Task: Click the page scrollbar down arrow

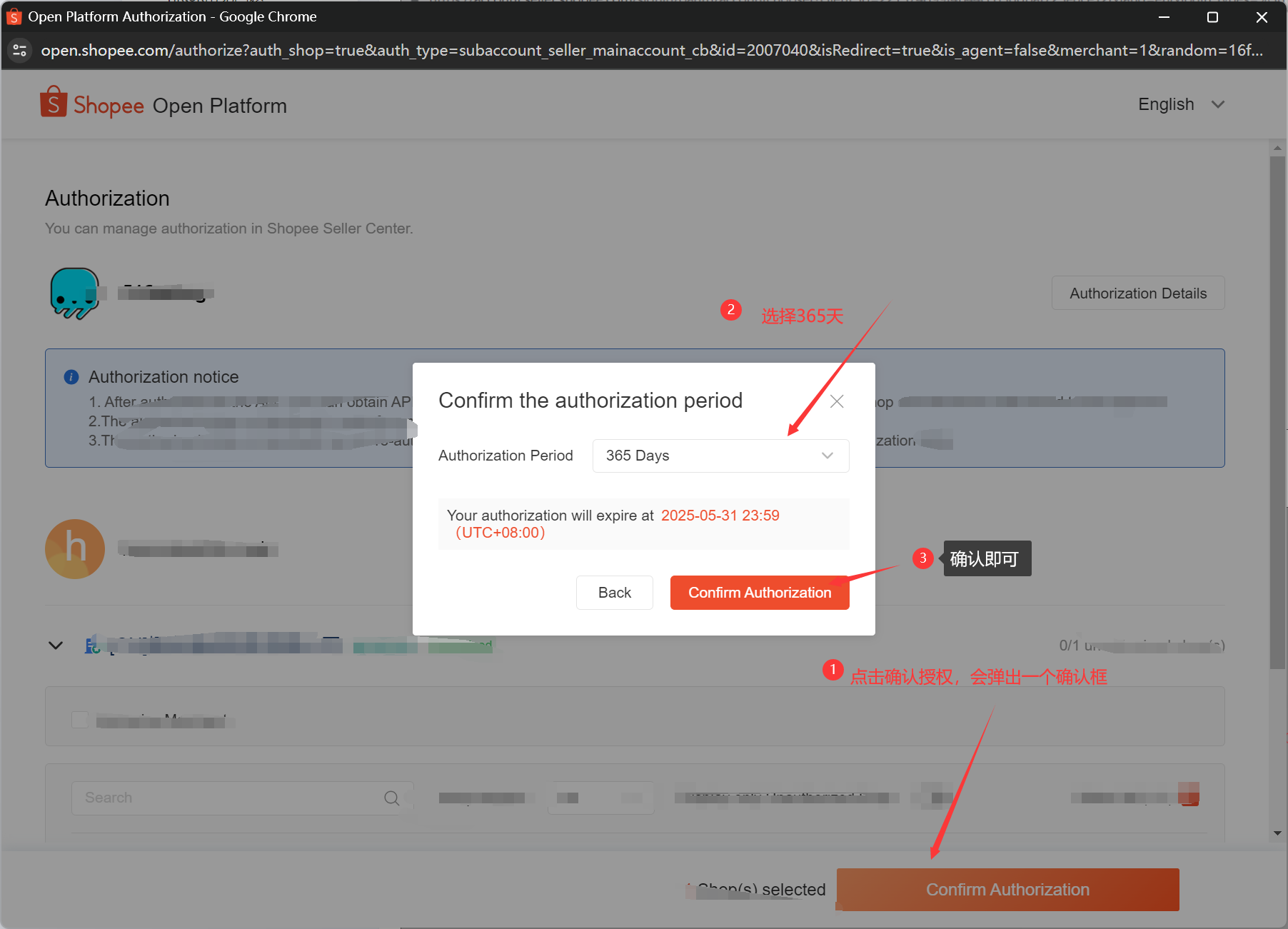Action: pos(1277,833)
